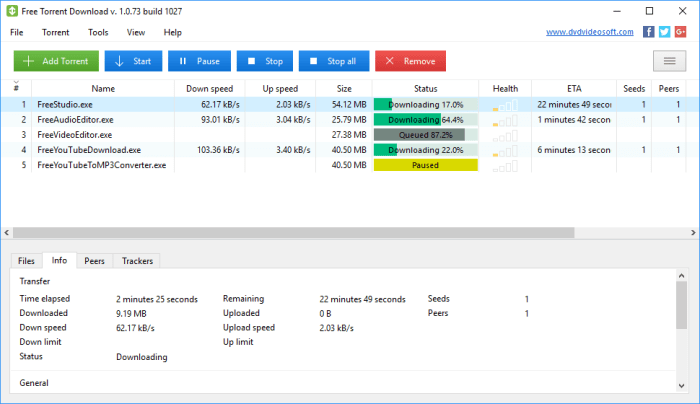Click the horizontal scrollbar right arrow

(693, 233)
